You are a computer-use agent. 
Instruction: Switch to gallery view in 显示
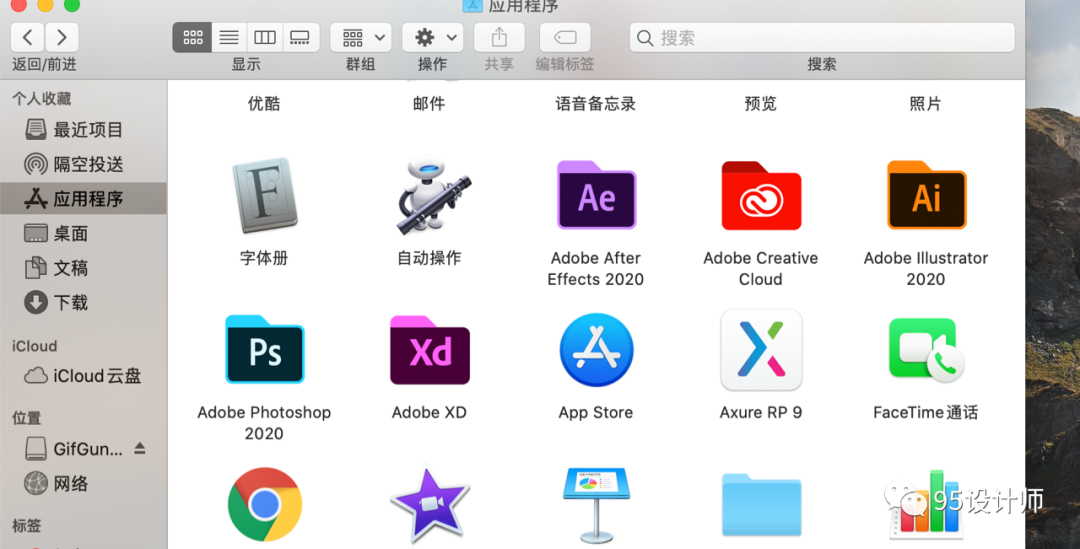(x=301, y=37)
